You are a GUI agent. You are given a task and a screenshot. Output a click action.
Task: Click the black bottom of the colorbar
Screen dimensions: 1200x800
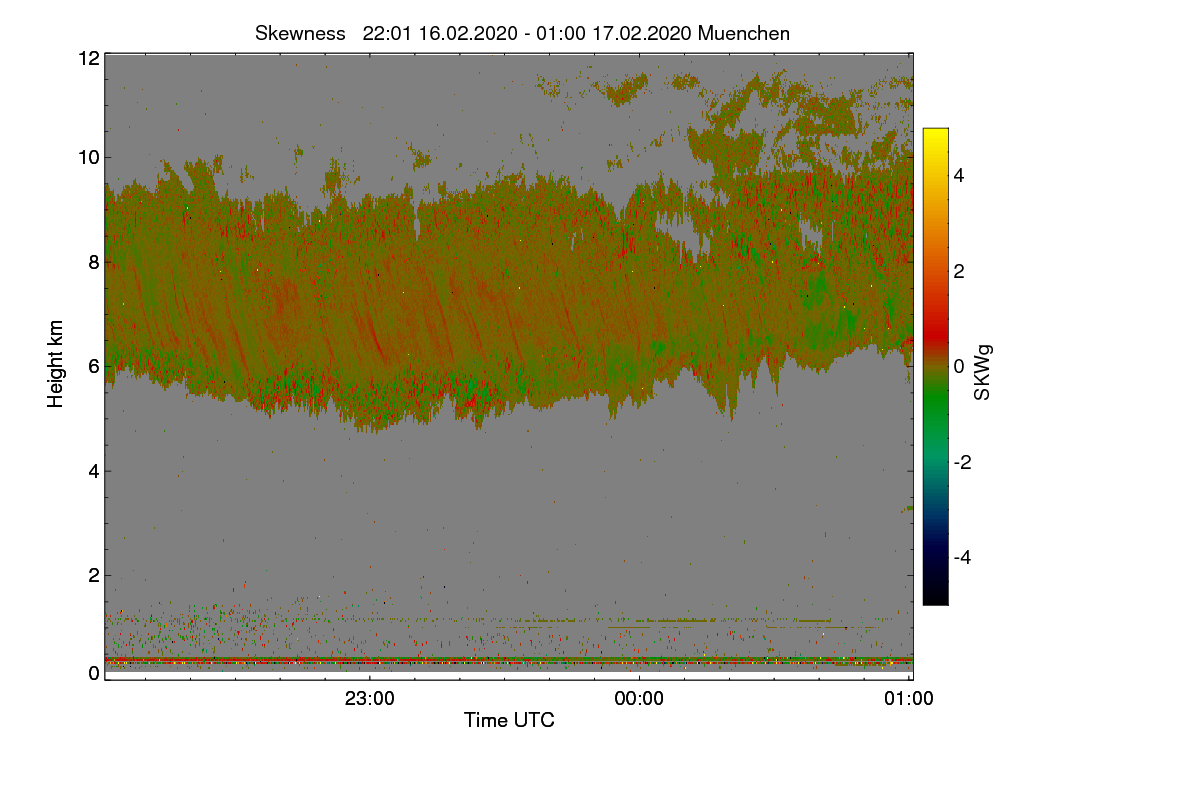pyautogui.click(x=935, y=595)
